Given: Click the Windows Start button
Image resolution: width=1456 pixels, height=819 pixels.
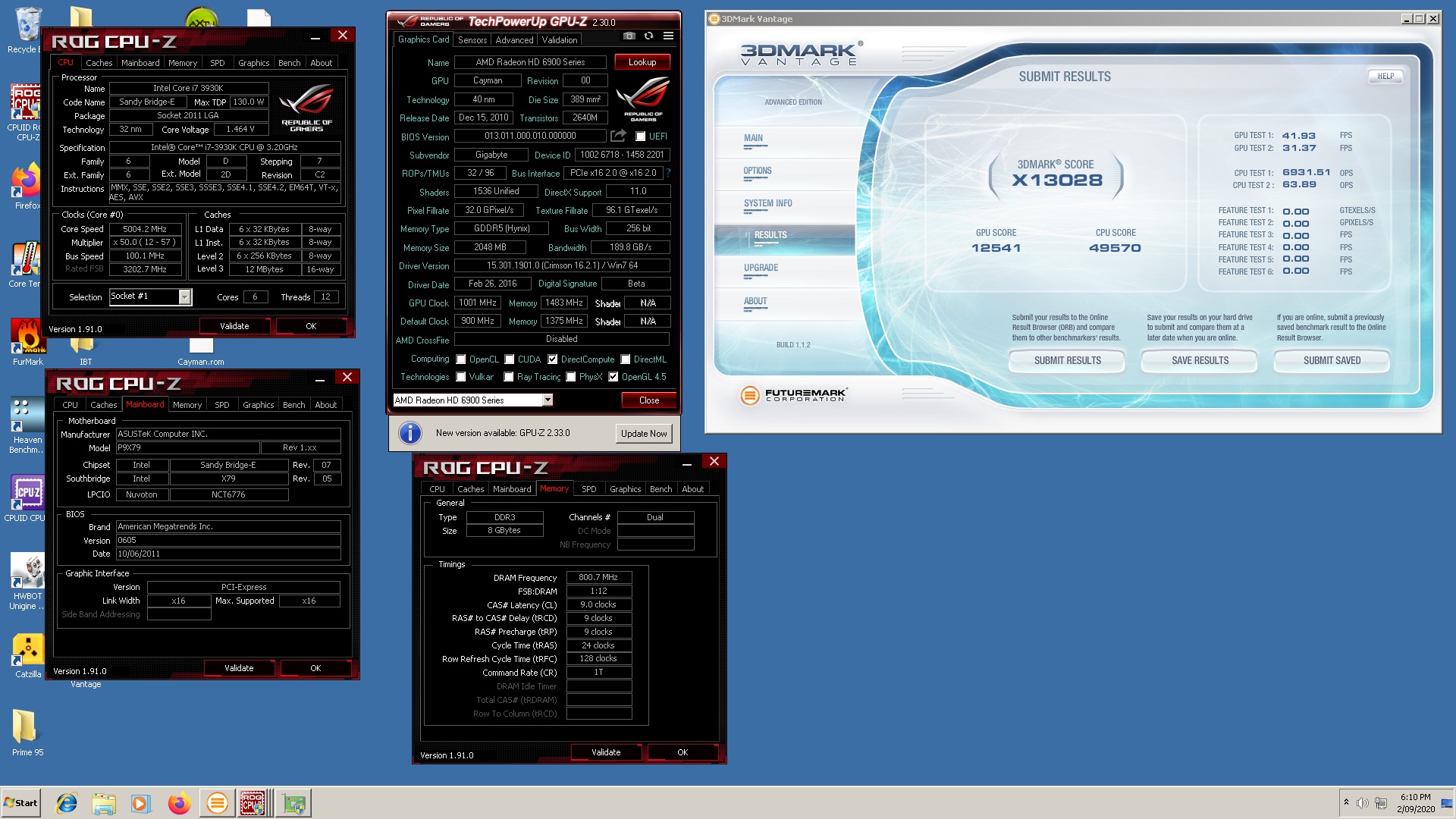Looking at the screenshot, I should coord(21,803).
